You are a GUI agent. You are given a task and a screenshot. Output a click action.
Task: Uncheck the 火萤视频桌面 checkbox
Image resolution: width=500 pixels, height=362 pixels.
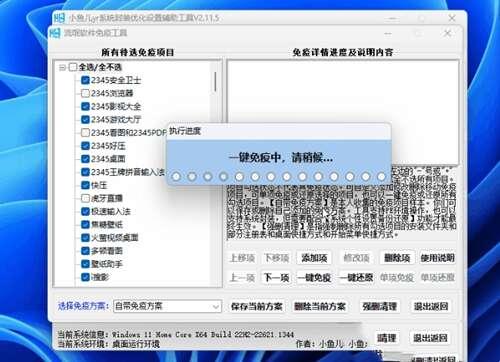[x=85, y=238]
